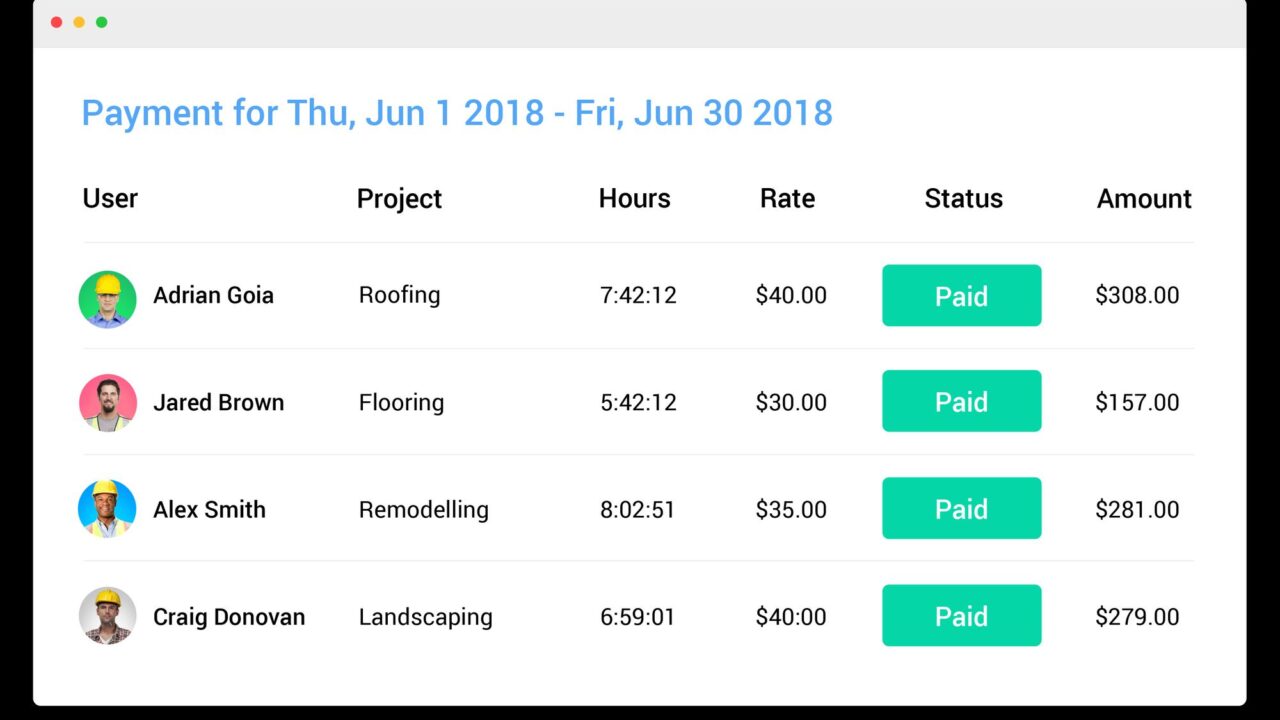Click Alex Smith's profile avatar

pos(107,509)
